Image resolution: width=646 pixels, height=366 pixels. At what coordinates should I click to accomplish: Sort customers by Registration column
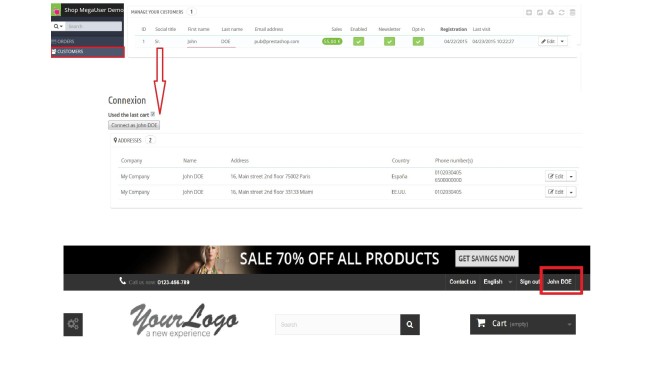453,29
